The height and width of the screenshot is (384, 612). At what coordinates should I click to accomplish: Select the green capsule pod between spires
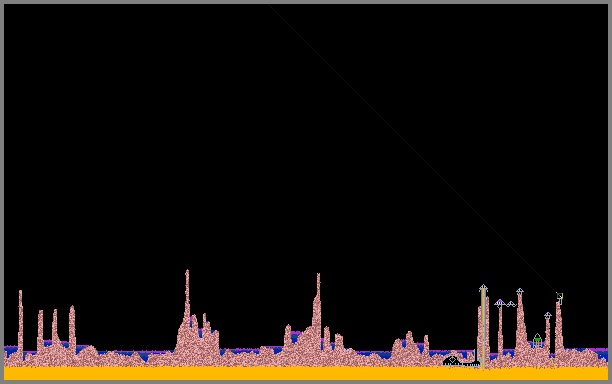point(537,340)
